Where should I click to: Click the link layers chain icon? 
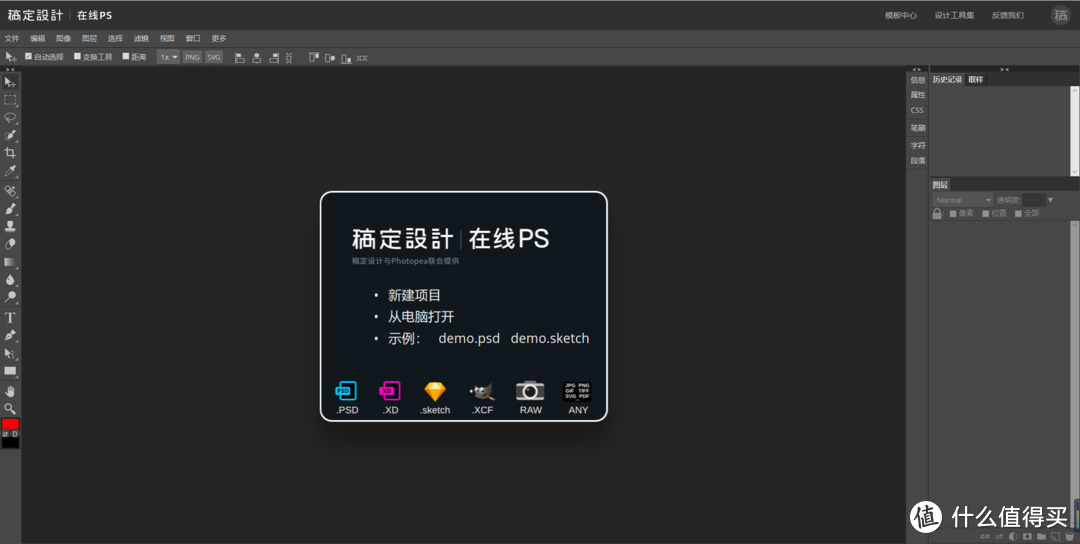click(x=985, y=536)
